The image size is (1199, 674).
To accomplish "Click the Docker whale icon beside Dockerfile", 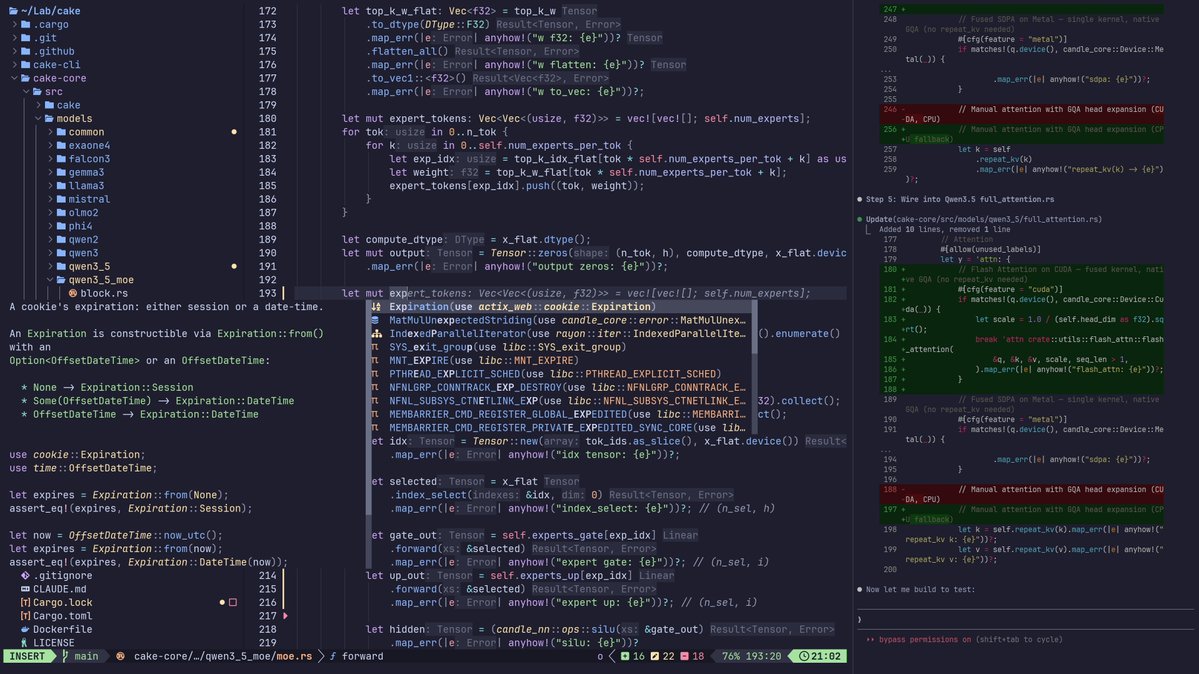I will click(25, 629).
